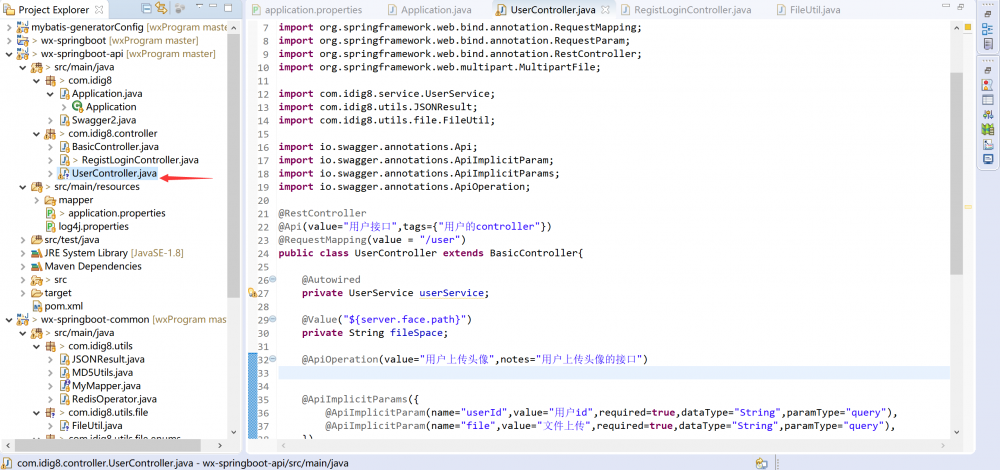Expand JRE System Library node
Image resolution: width=1000 pixels, height=470 pixels.
pyautogui.click(x=22, y=253)
